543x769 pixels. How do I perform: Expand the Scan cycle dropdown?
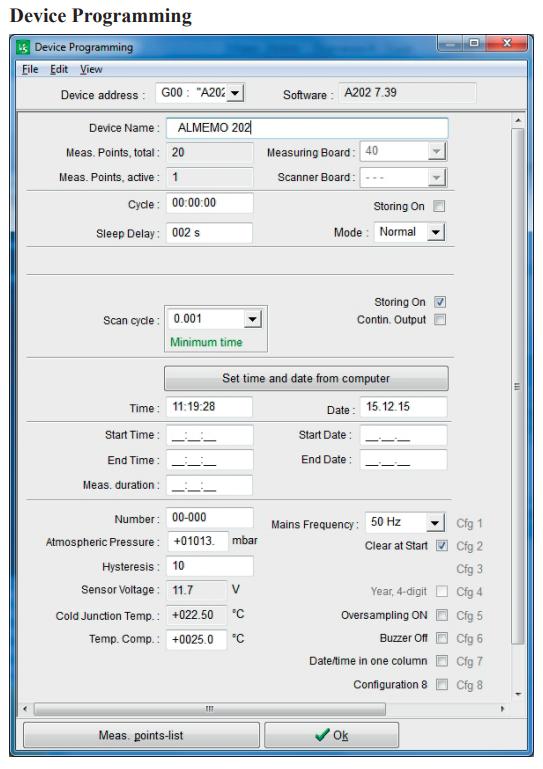click(252, 319)
